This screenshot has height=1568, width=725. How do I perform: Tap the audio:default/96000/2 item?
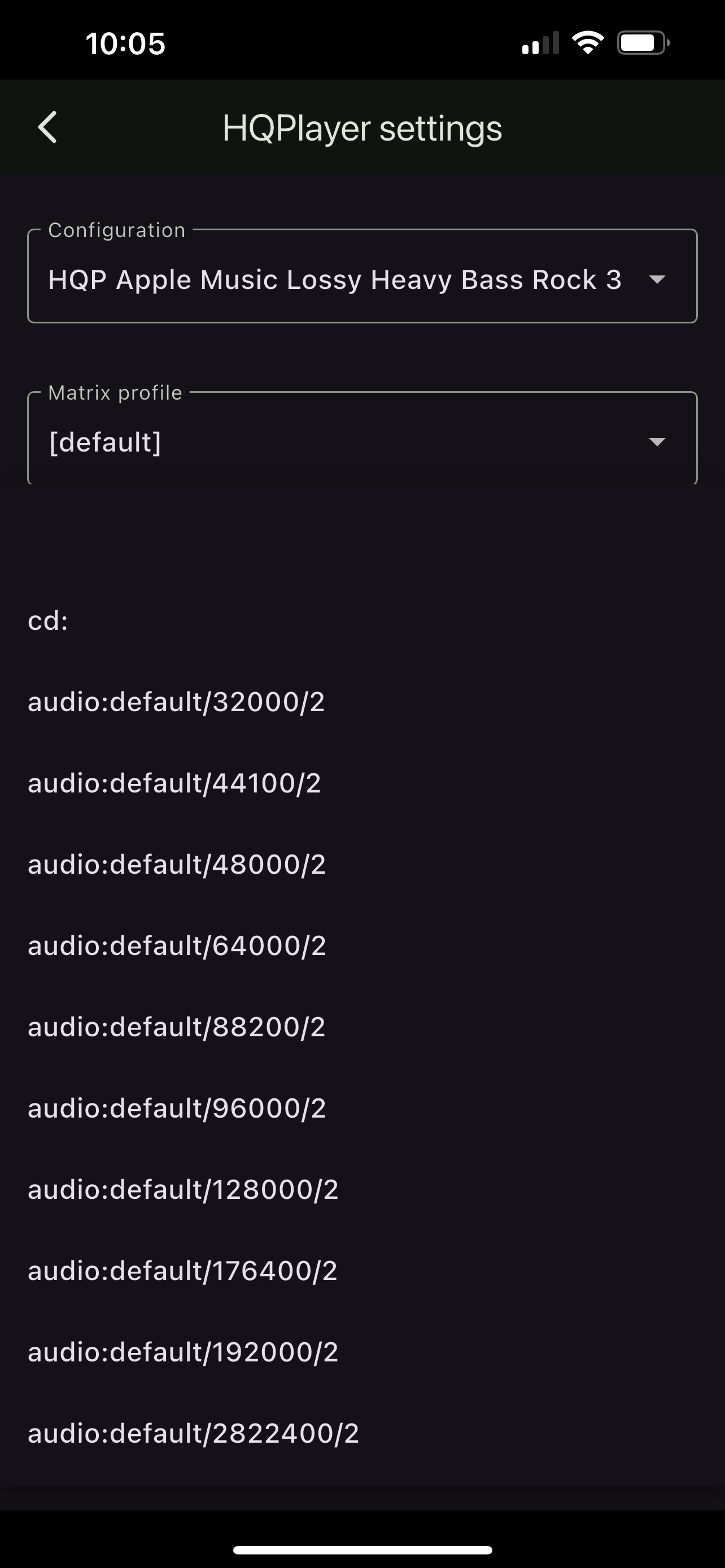(x=177, y=1109)
